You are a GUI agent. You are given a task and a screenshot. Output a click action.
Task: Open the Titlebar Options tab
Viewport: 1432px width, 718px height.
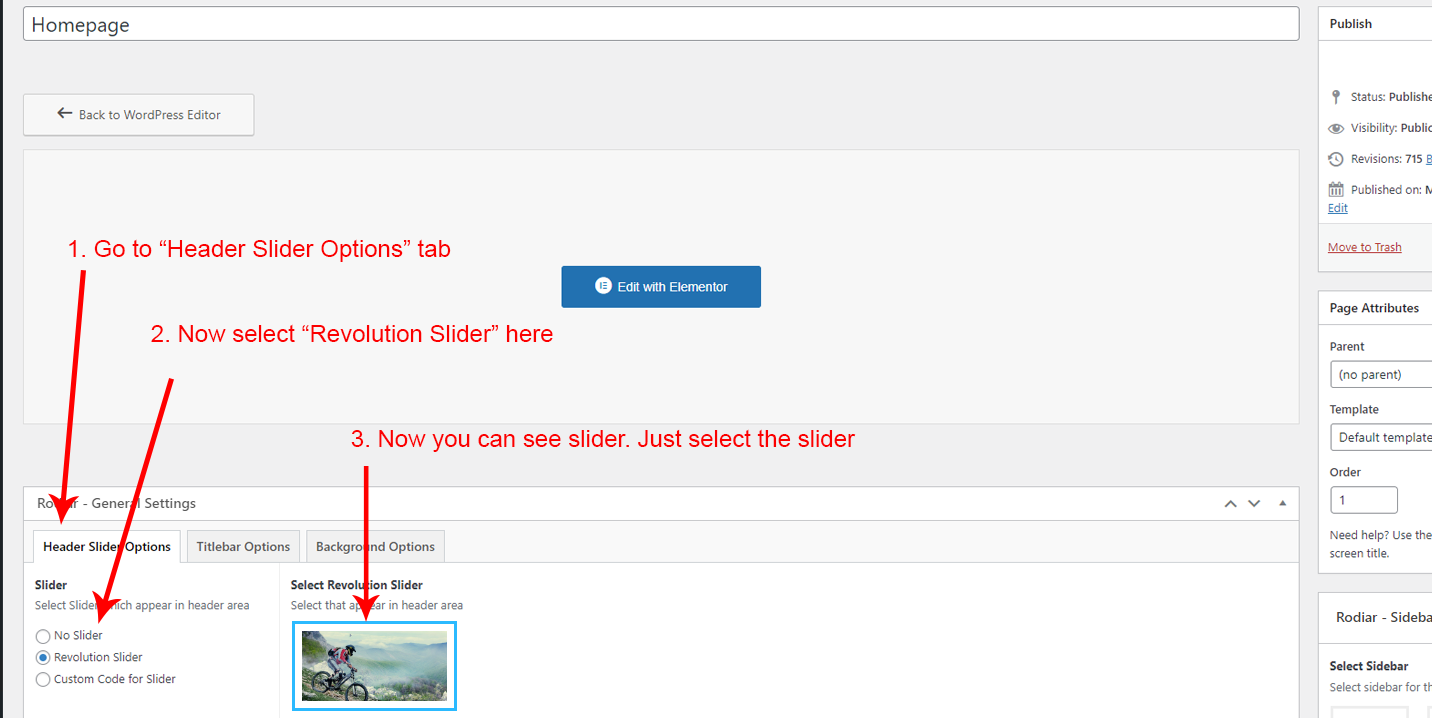[x=243, y=547]
